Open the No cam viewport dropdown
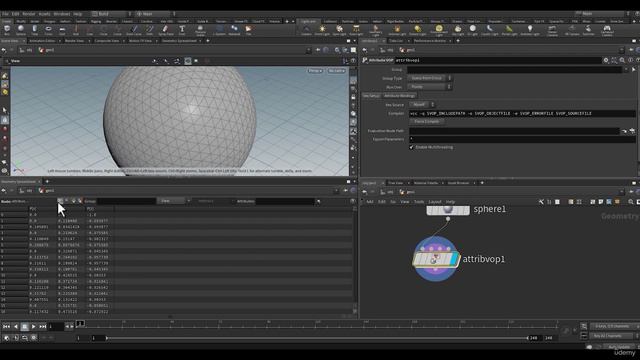Viewport: 640px width, 360px height. 337,71
